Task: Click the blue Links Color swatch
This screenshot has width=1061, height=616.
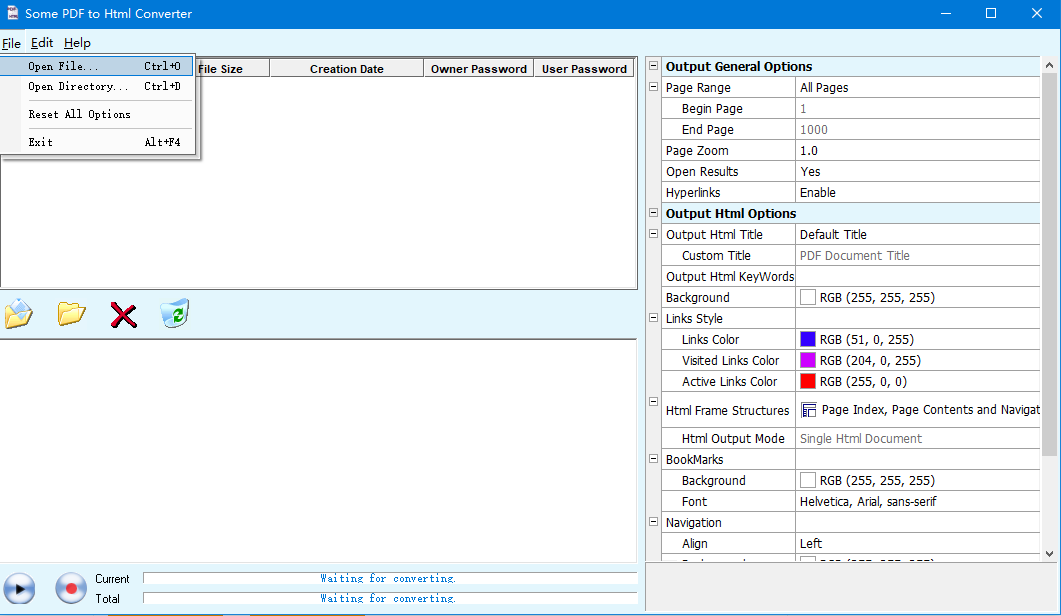Action: pos(808,339)
